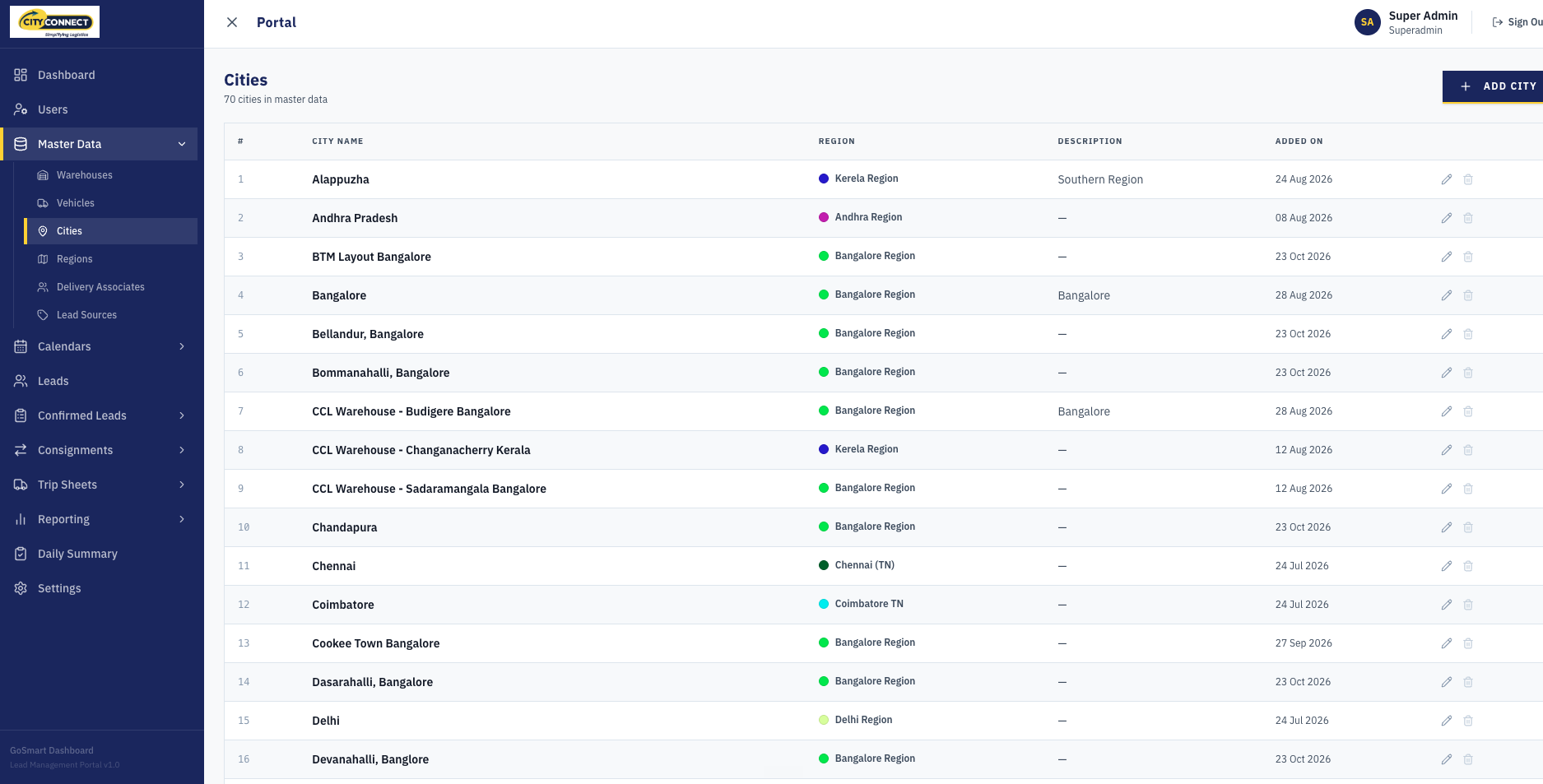Image resolution: width=1543 pixels, height=784 pixels.
Task: Click the Chennai (TN) region label
Action: pos(857,565)
